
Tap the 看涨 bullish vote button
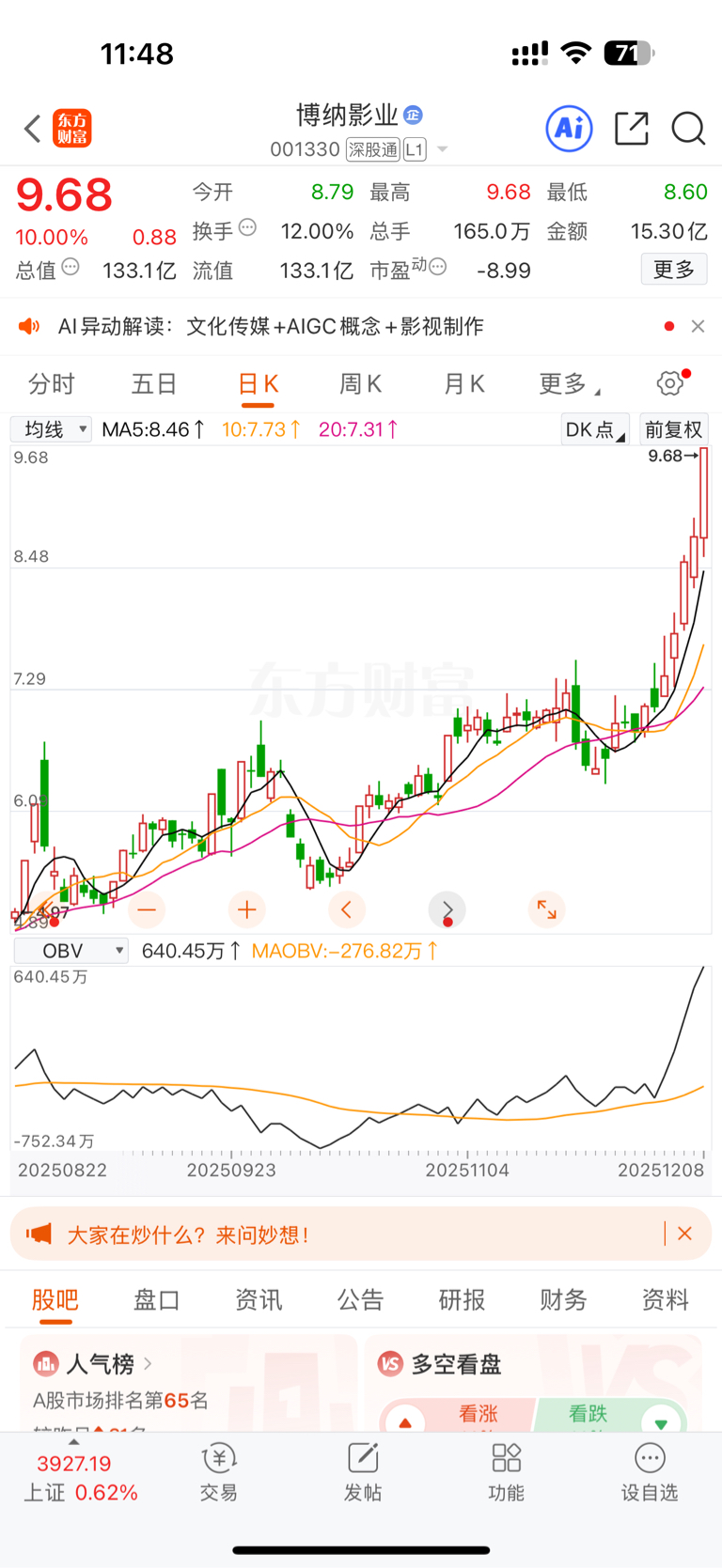pyautogui.click(x=458, y=1415)
